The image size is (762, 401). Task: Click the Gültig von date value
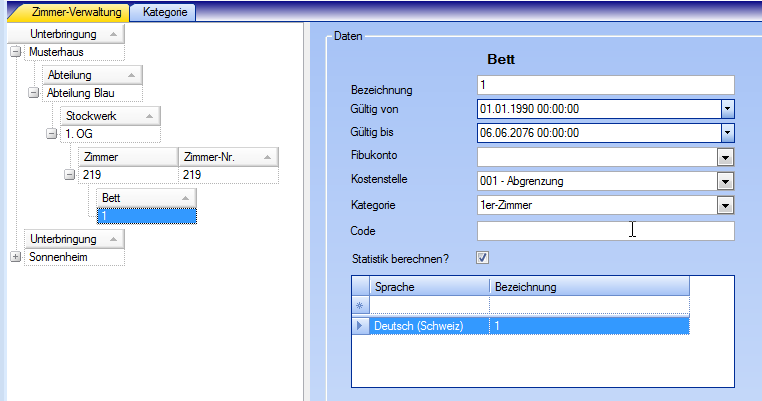(x=529, y=109)
